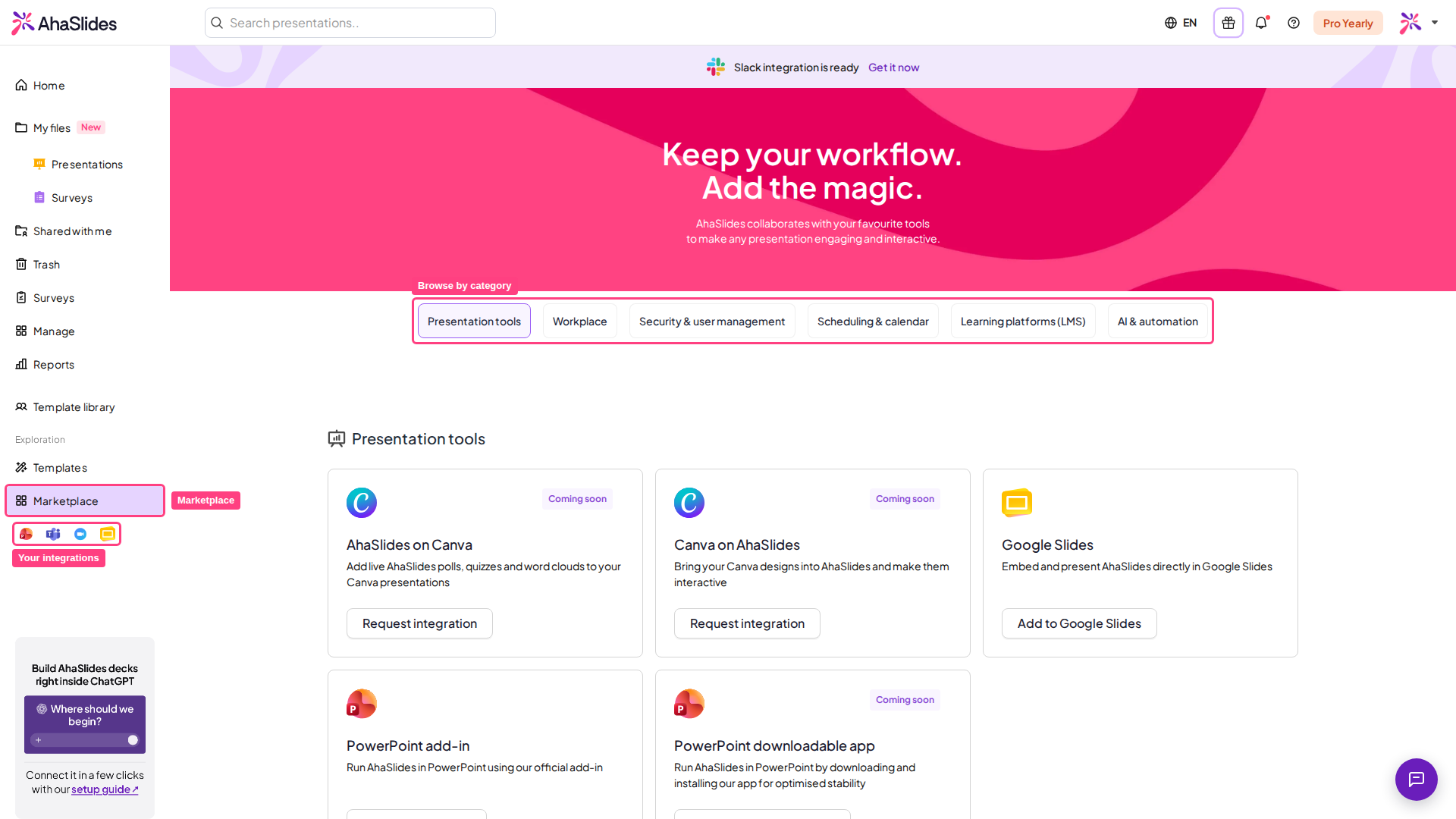Select the Presentation tools category tab
The width and height of the screenshot is (1456, 819).
pyautogui.click(x=474, y=322)
